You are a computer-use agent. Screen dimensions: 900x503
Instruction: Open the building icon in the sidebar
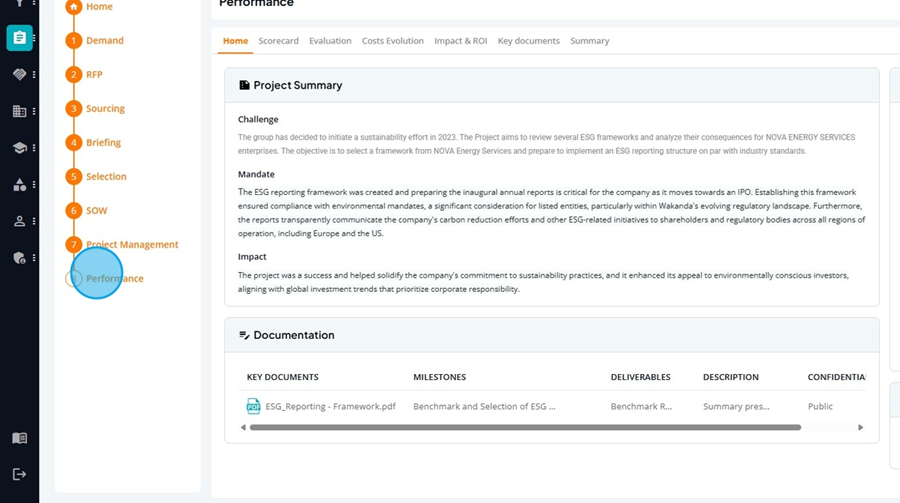coord(19,111)
